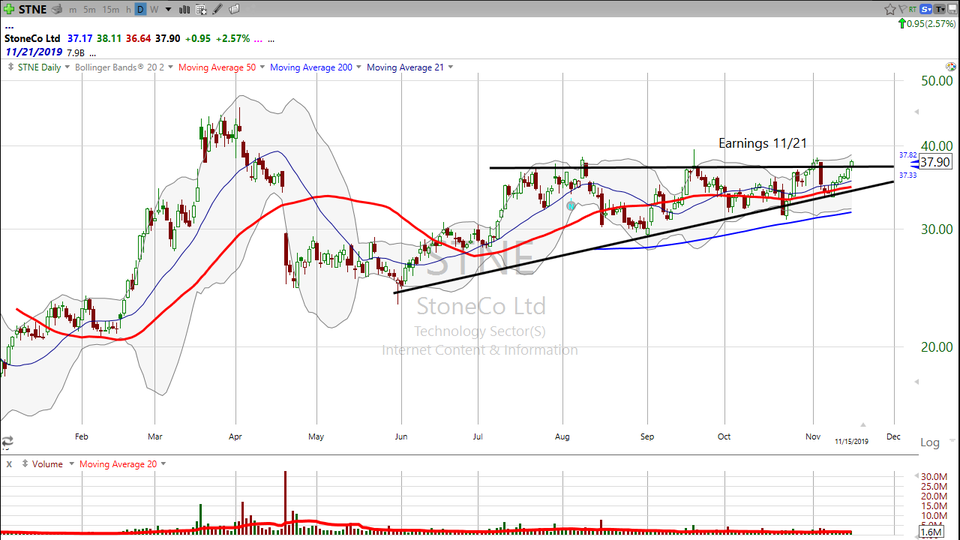Image resolution: width=960 pixels, height=540 pixels.
Task: Click the Nov label on time axis
Action: [x=812, y=437]
